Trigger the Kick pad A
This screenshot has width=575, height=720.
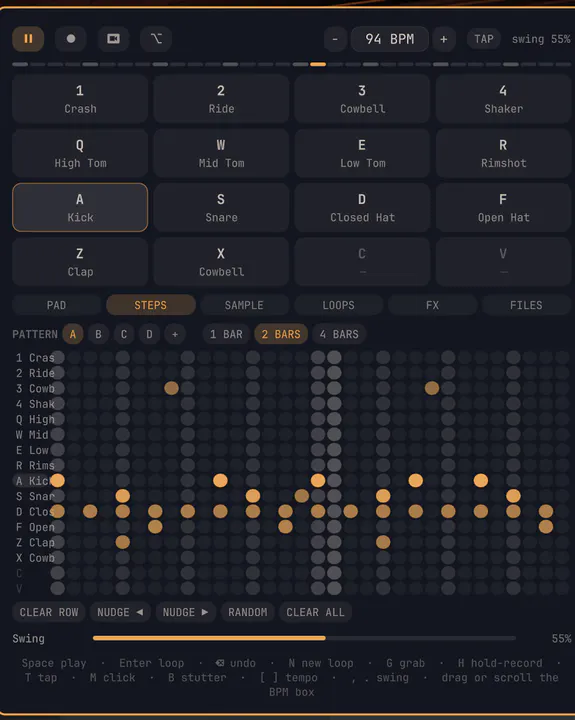pos(80,208)
